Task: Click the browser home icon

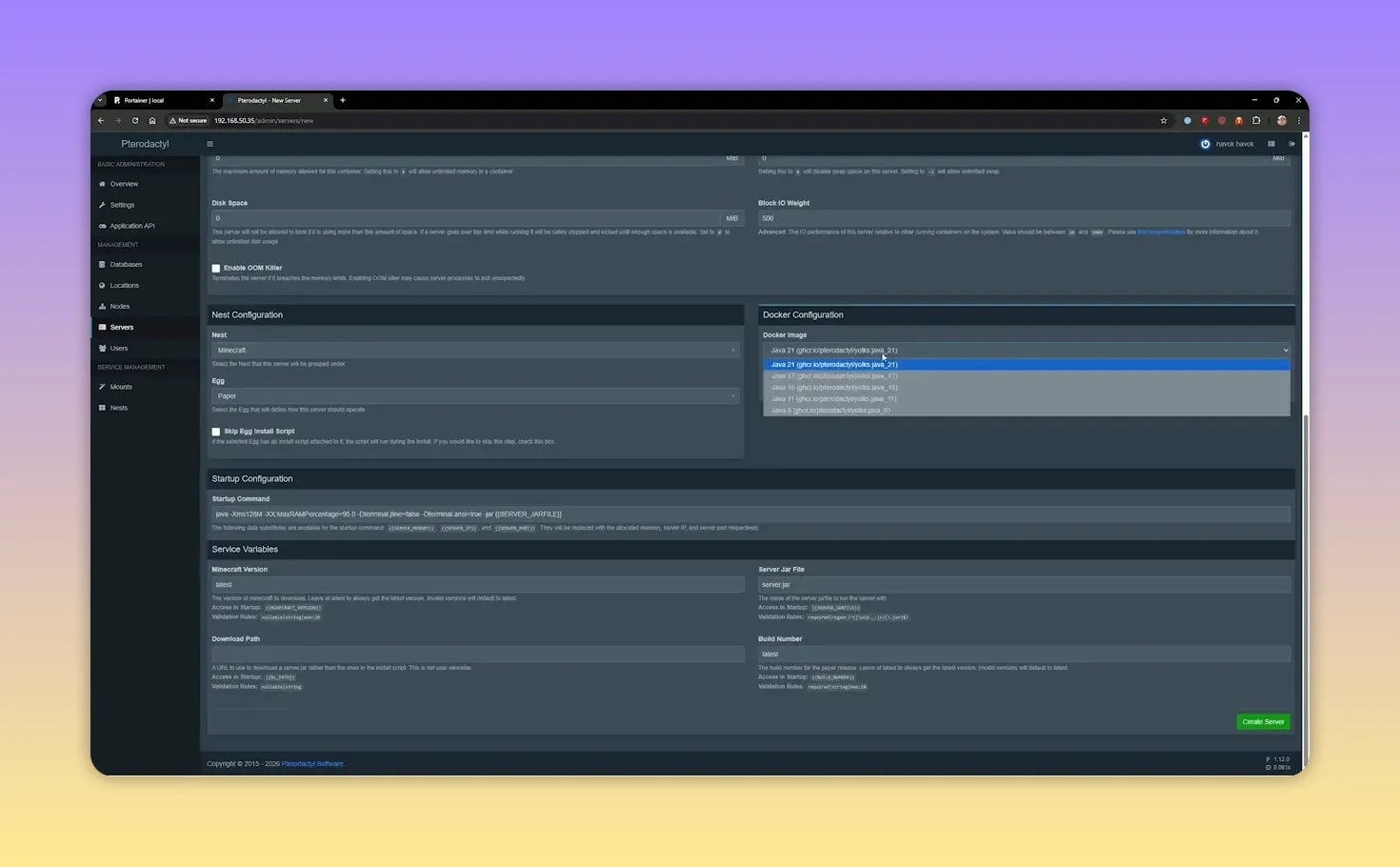Action: click(152, 120)
